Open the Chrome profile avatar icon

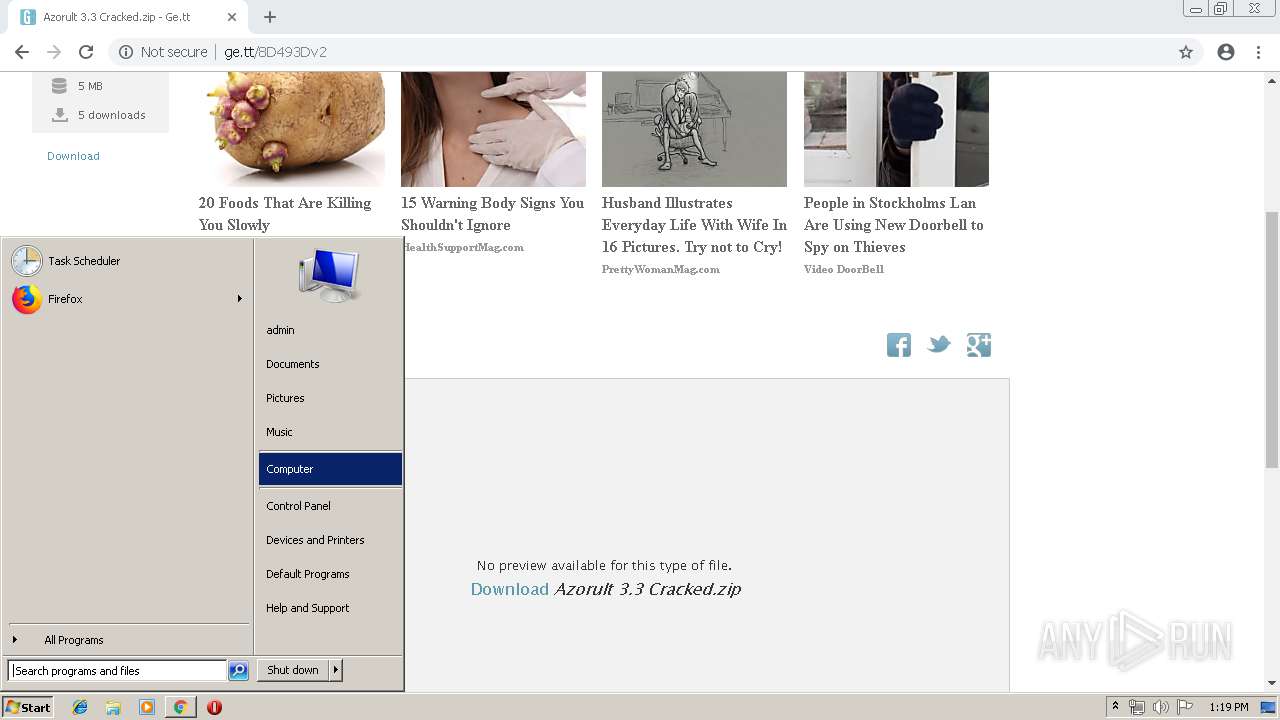[x=1226, y=52]
